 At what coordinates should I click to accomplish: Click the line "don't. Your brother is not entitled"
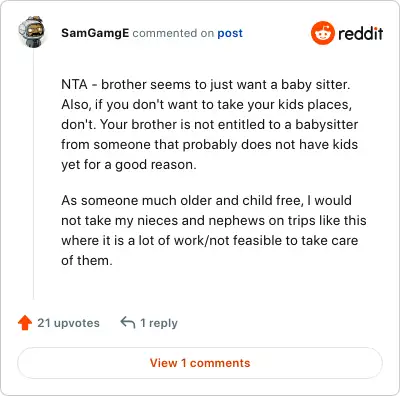coord(210,124)
